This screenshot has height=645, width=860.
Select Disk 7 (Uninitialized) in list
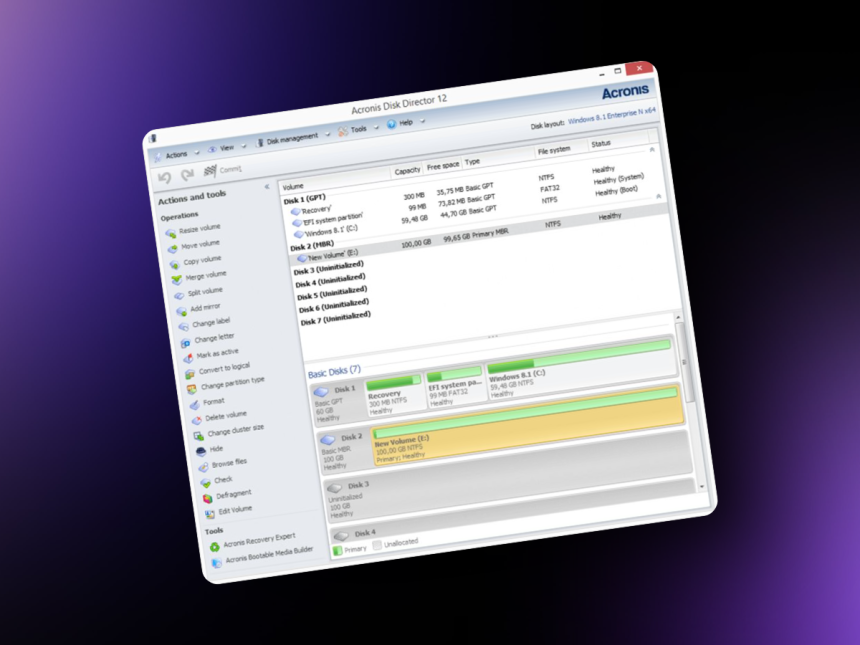pos(336,318)
